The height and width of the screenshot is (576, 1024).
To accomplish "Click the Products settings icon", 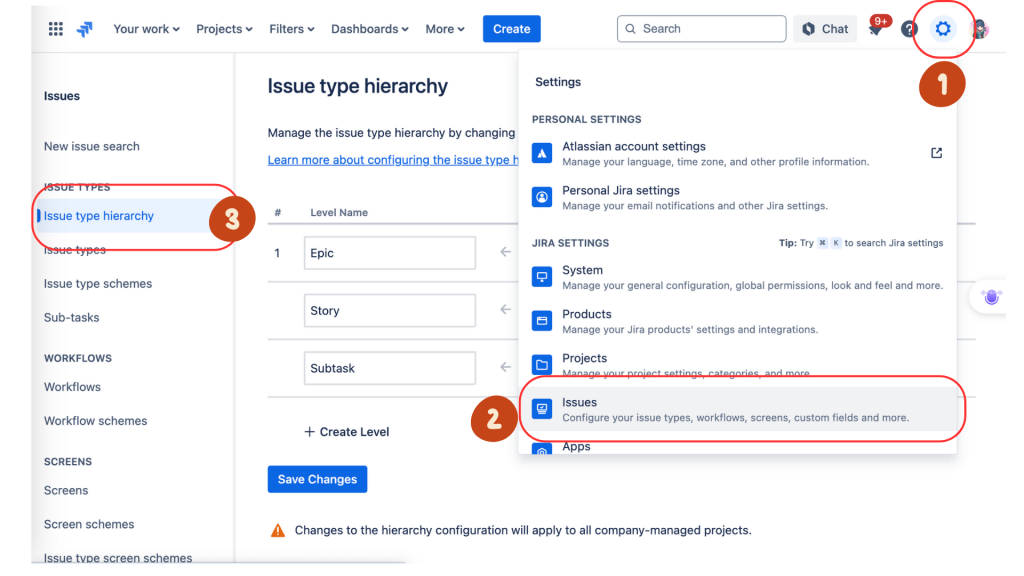I will click(x=541, y=321).
